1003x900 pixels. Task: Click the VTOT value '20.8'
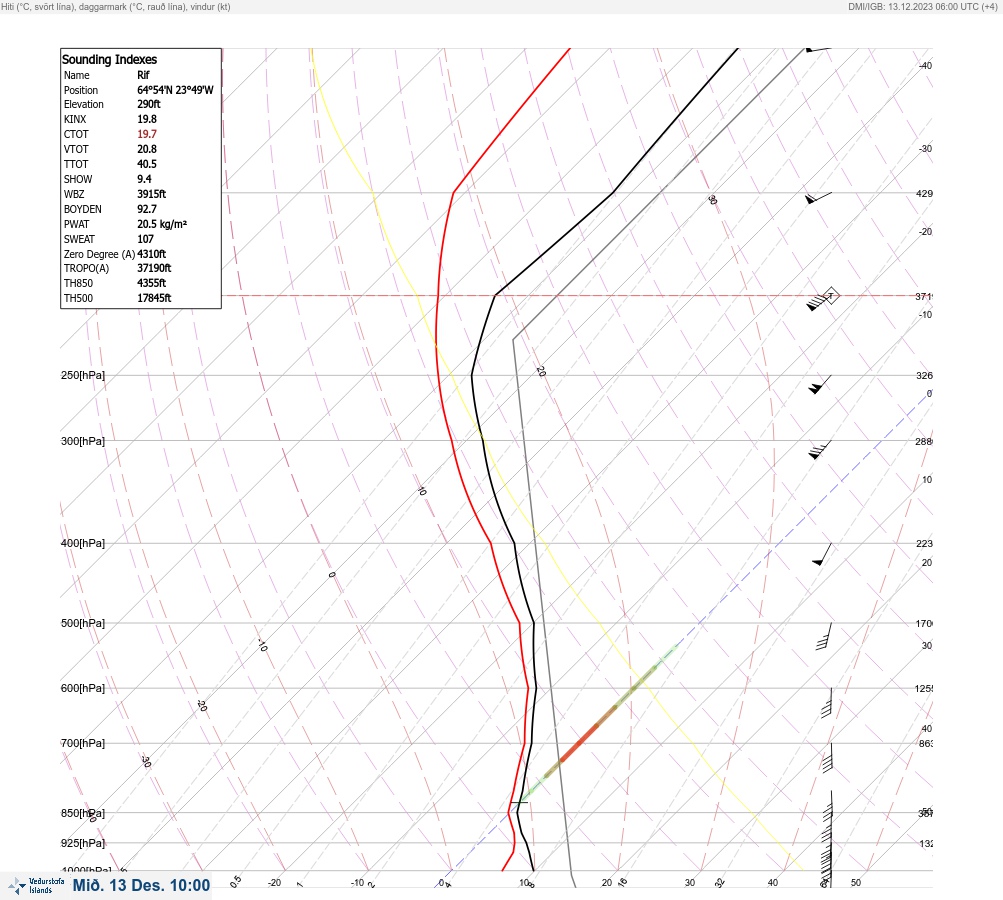[146, 149]
